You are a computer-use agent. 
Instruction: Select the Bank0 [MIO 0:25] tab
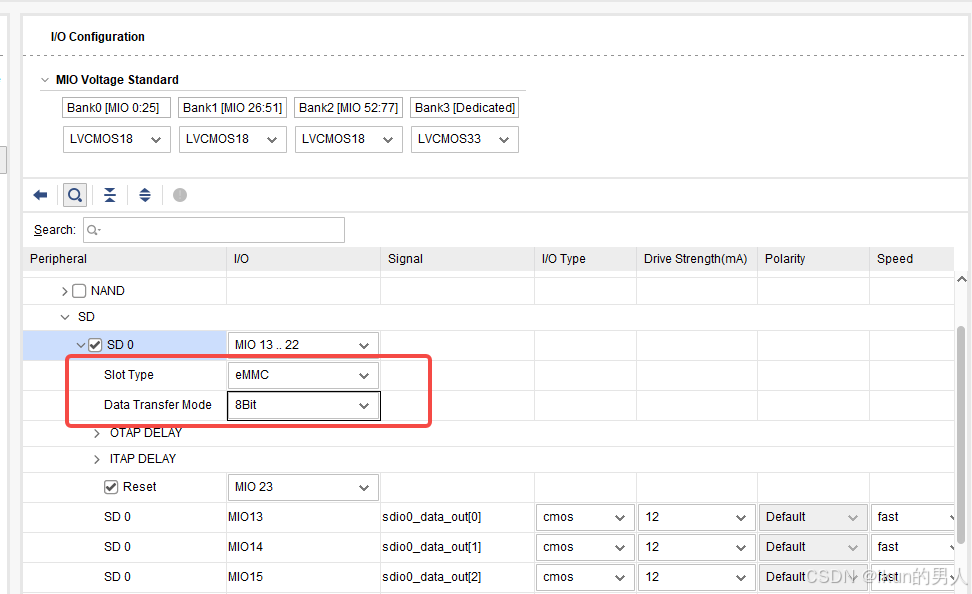[115, 107]
